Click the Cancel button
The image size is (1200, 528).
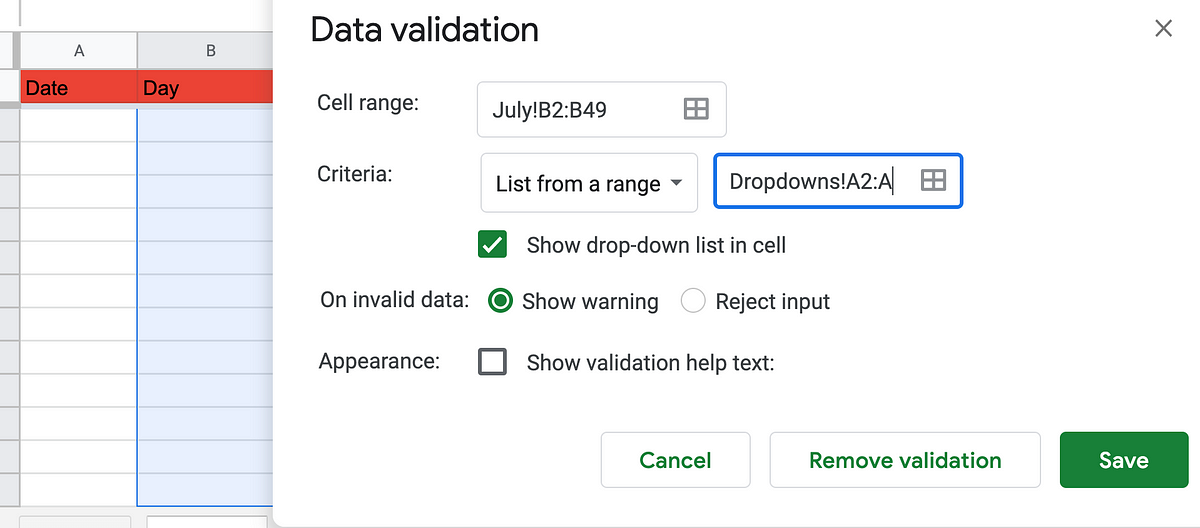pos(675,460)
